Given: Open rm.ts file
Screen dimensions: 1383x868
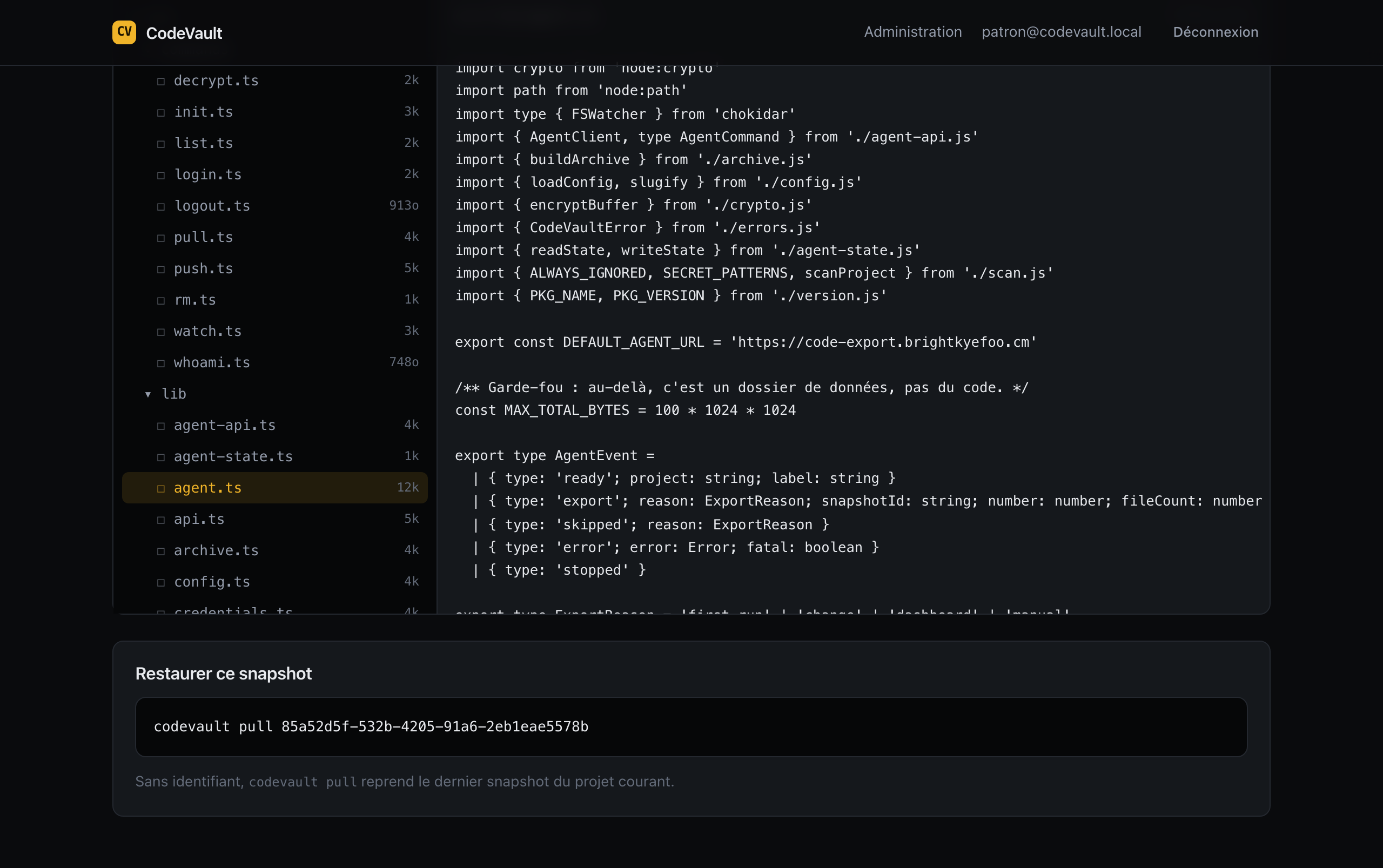Looking at the screenshot, I should click(x=275, y=300).
